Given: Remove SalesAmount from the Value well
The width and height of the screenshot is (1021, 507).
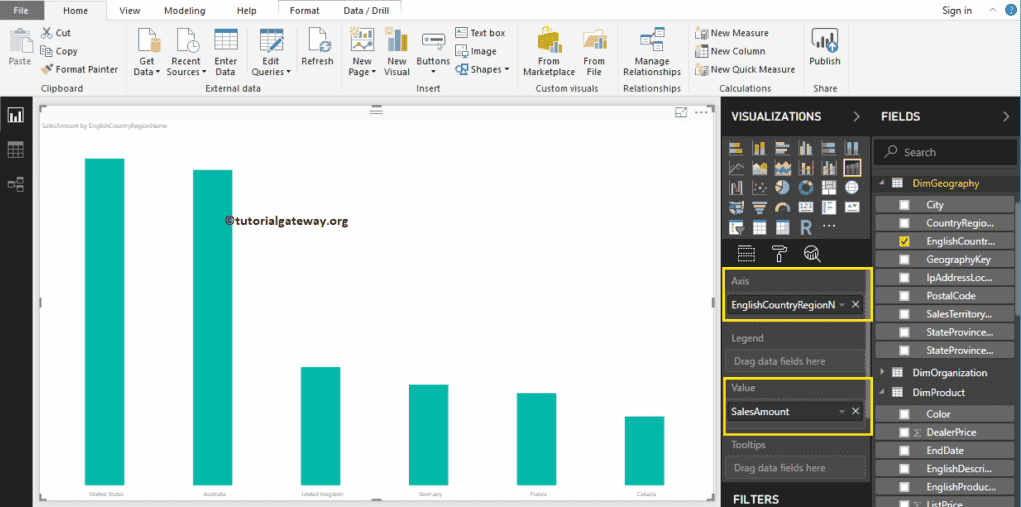Looking at the screenshot, I should 856,411.
